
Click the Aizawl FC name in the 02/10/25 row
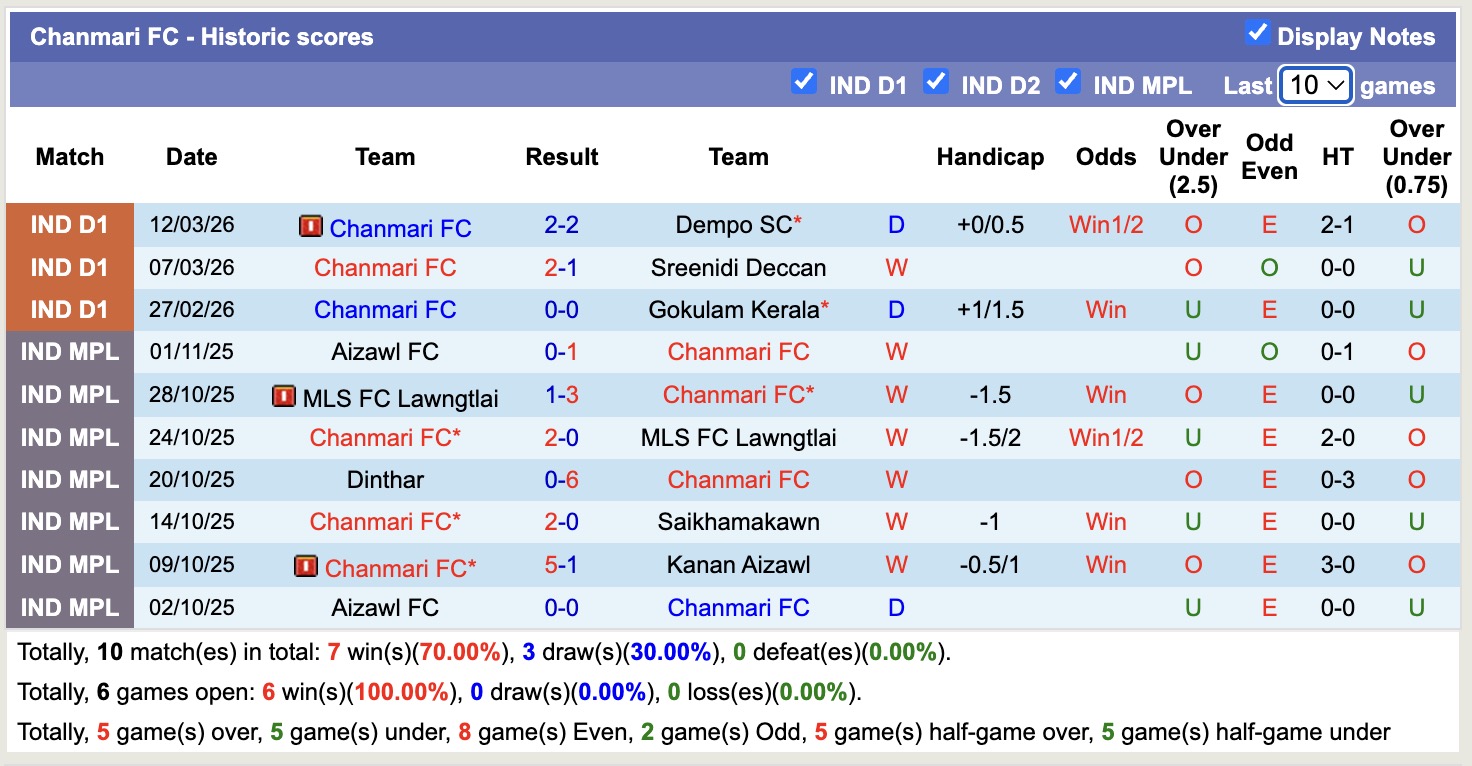pyautogui.click(x=386, y=607)
